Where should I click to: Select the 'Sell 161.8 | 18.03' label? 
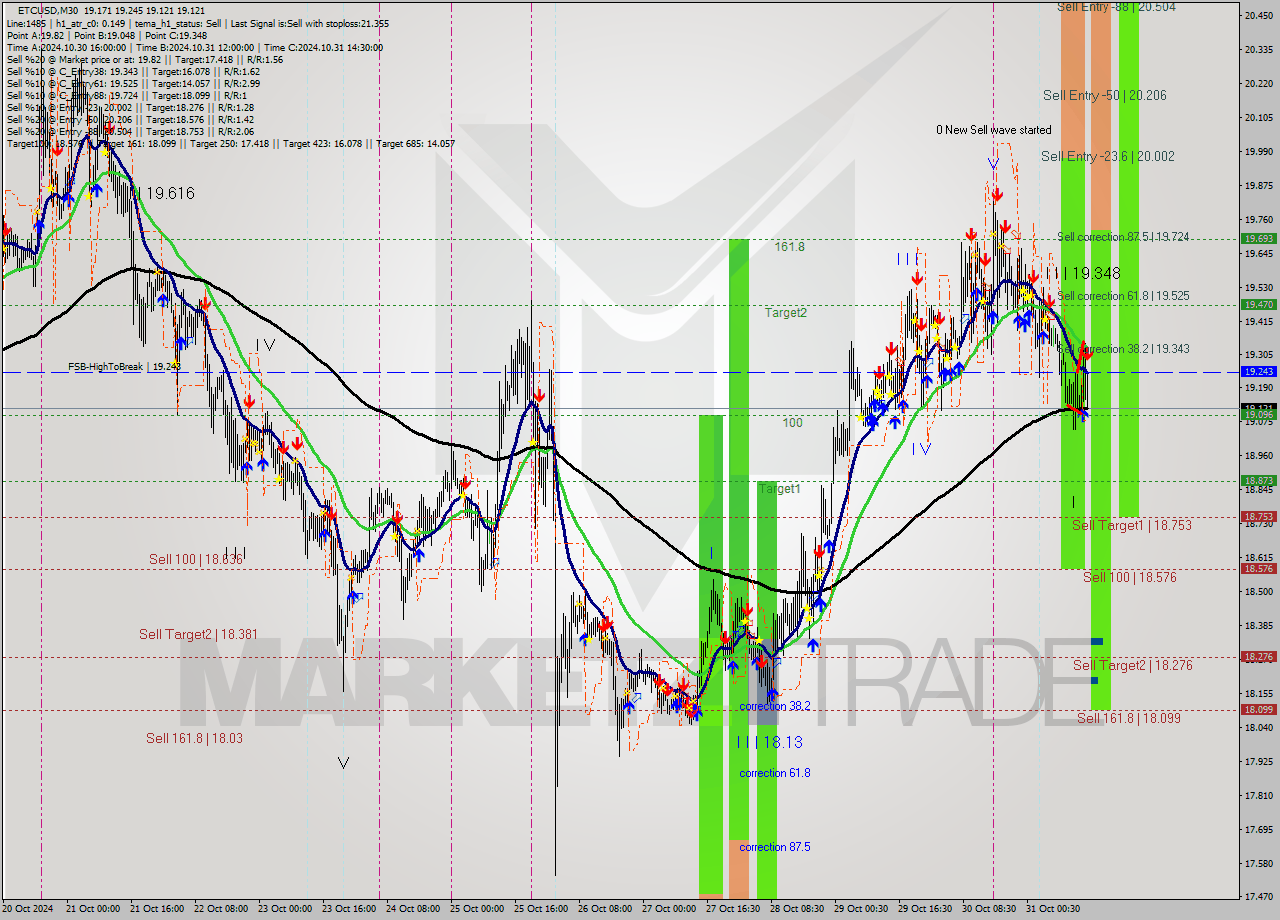click(194, 738)
